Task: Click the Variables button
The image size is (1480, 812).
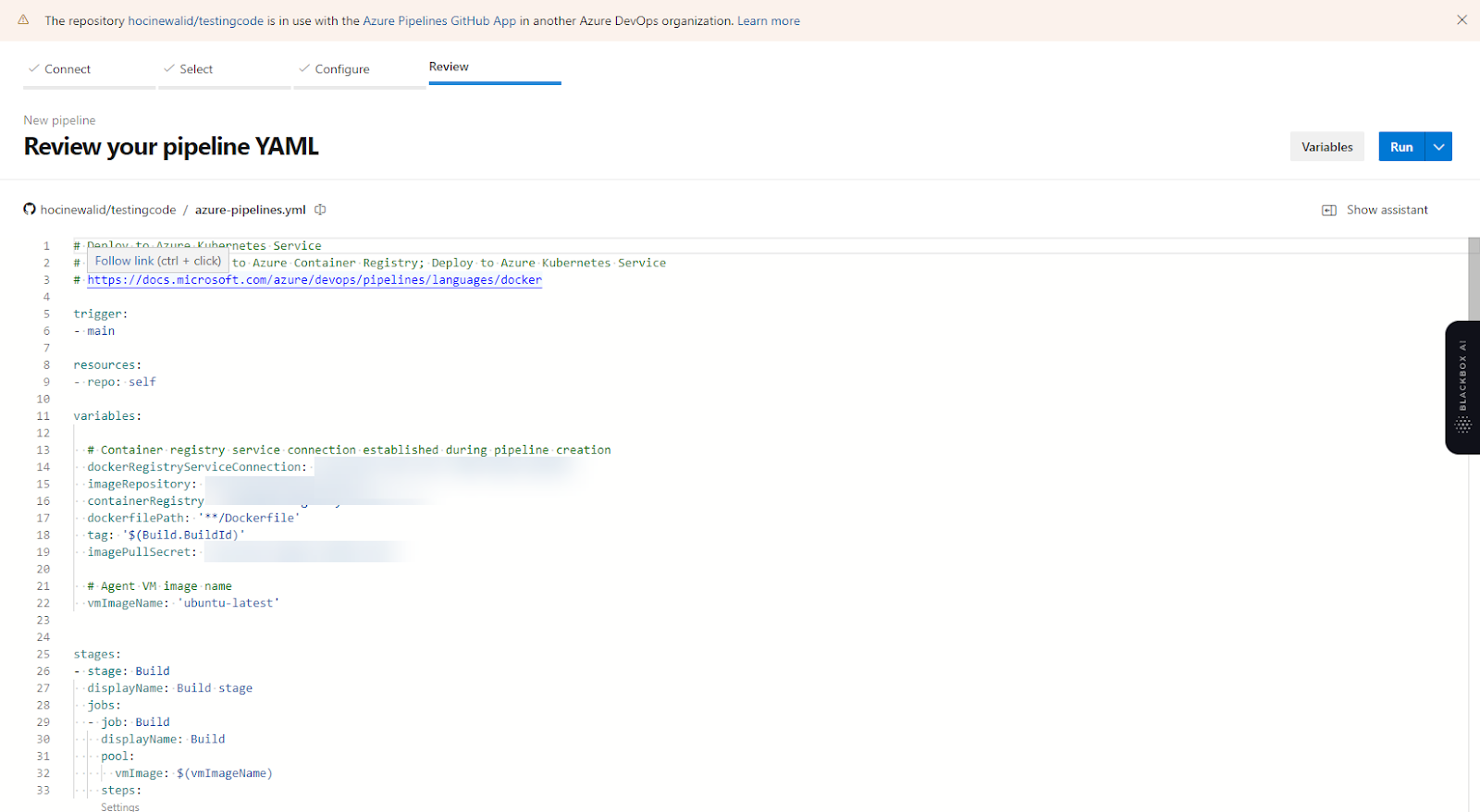Action: pos(1326,146)
